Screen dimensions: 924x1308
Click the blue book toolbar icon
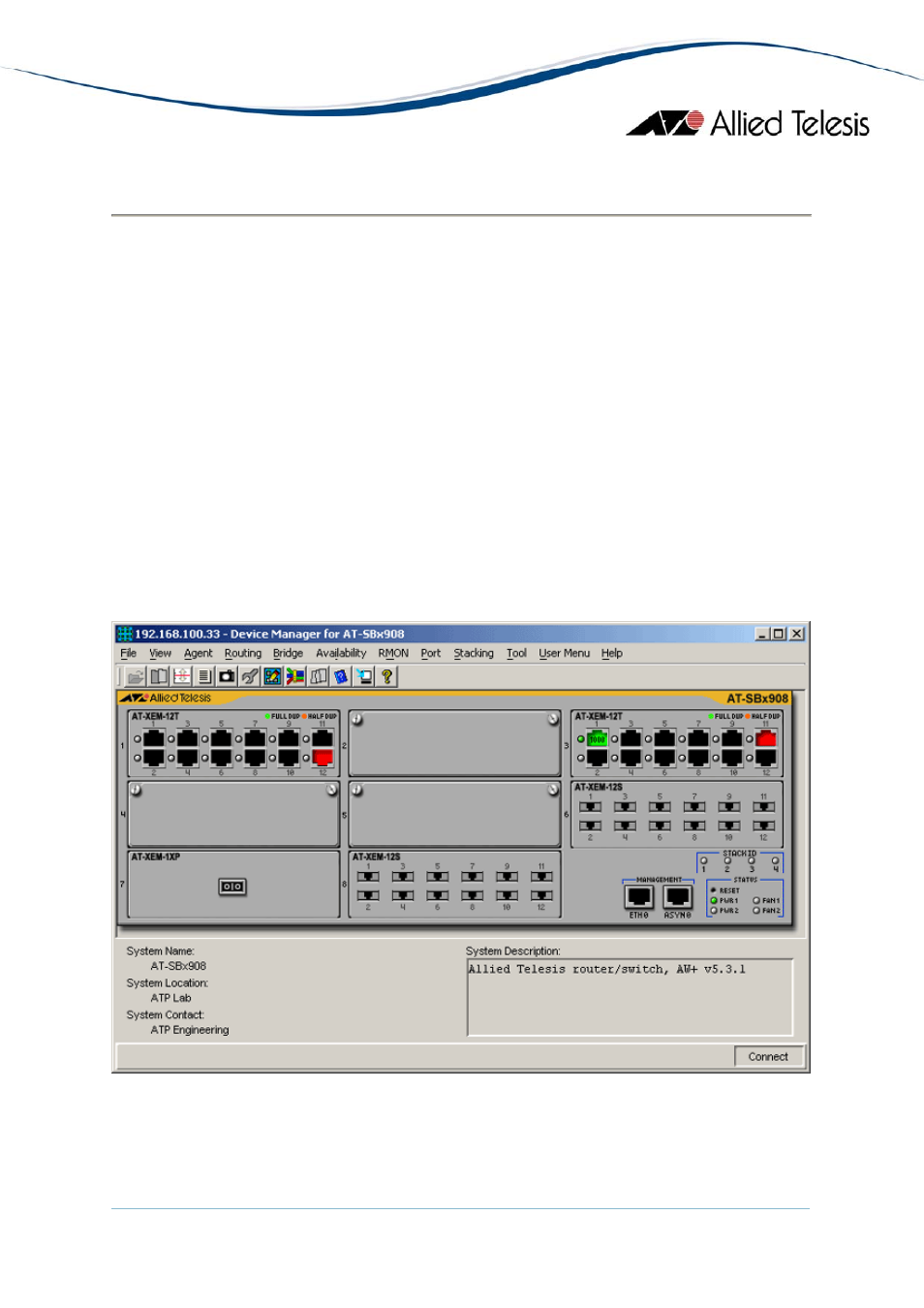pyautogui.click(x=341, y=676)
